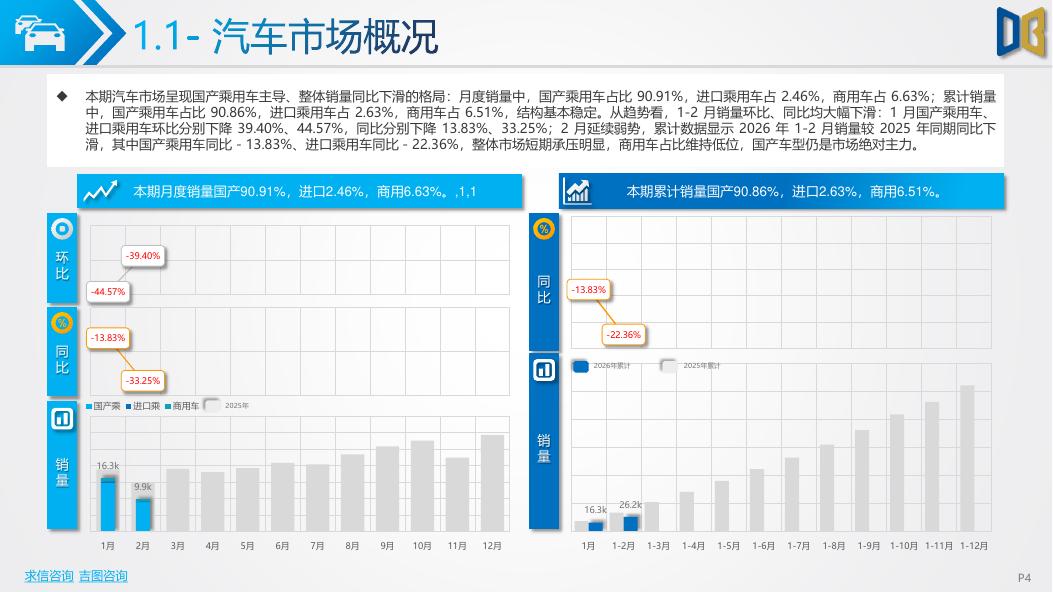Click the black diamond bullet before the summary text
The height and width of the screenshot is (592, 1053).
click(x=62, y=96)
